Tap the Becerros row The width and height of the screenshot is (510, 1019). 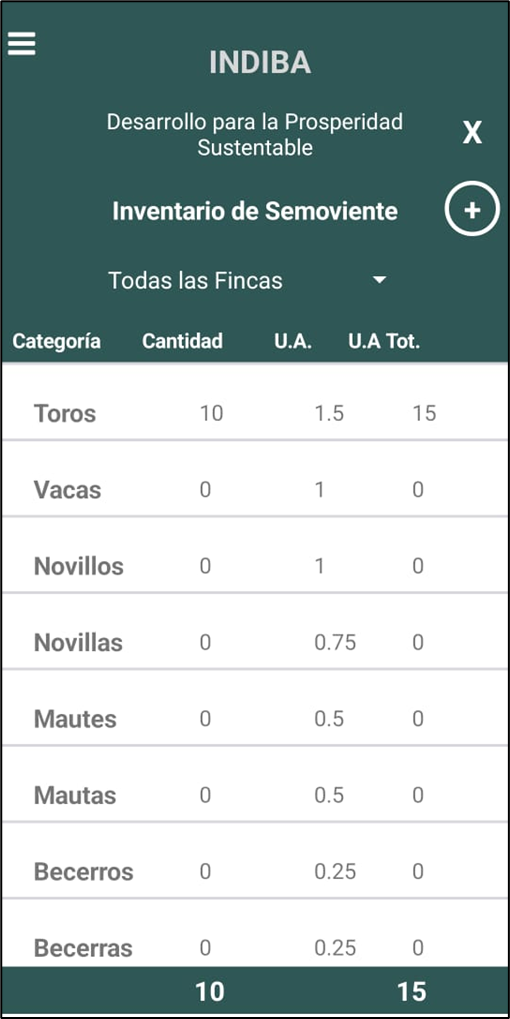[x=255, y=861]
